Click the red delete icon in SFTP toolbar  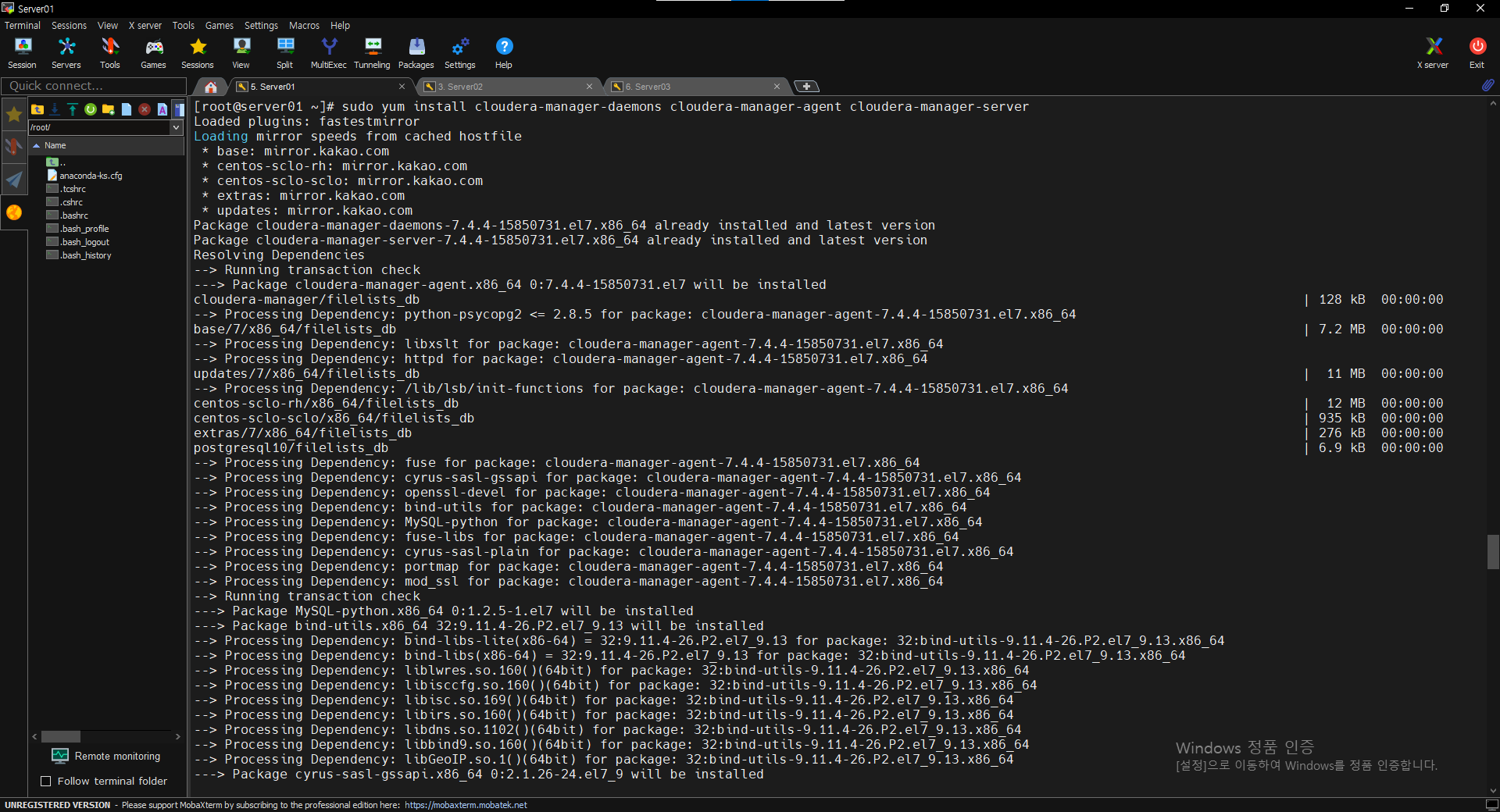pos(145,109)
